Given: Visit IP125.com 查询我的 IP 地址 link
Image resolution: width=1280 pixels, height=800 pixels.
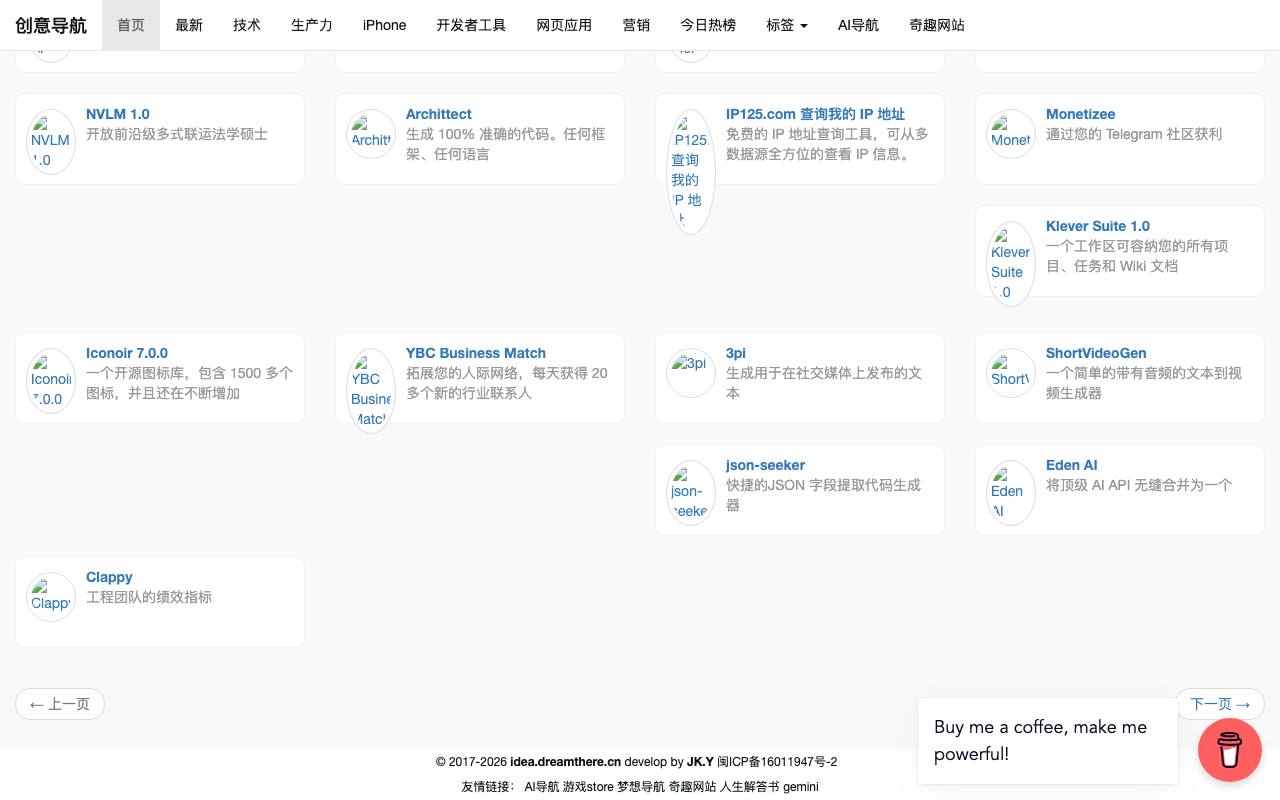Looking at the screenshot, I should coord(815,114).
